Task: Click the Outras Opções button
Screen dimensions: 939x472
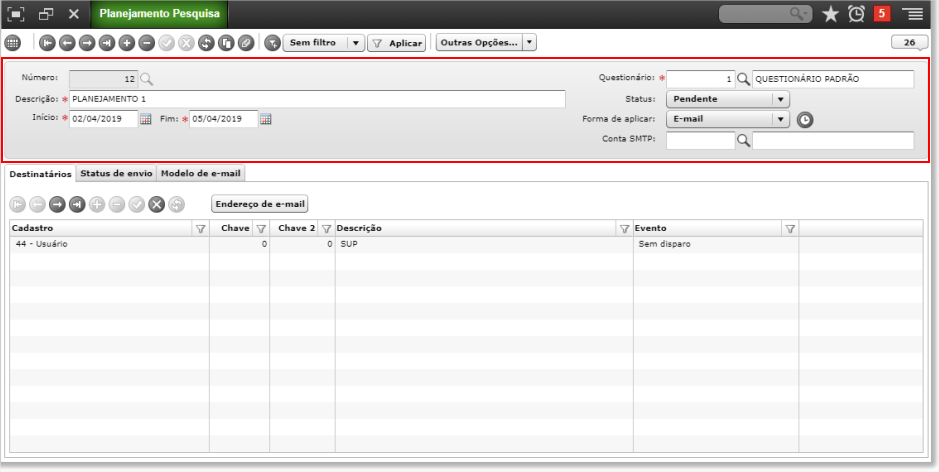Action: coord(479,43)
